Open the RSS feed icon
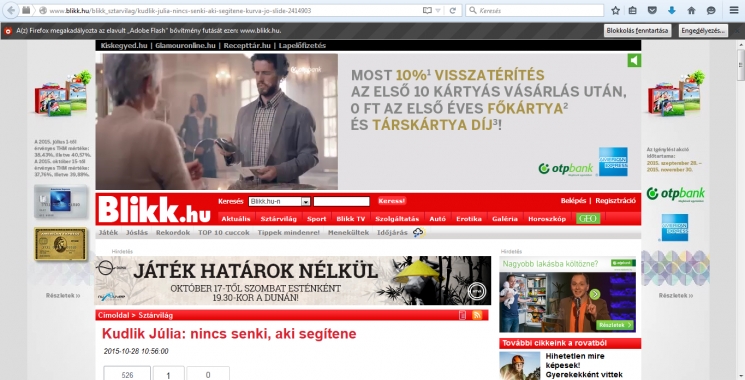Screen dimensions: 745x380 (x=477, y=315)
